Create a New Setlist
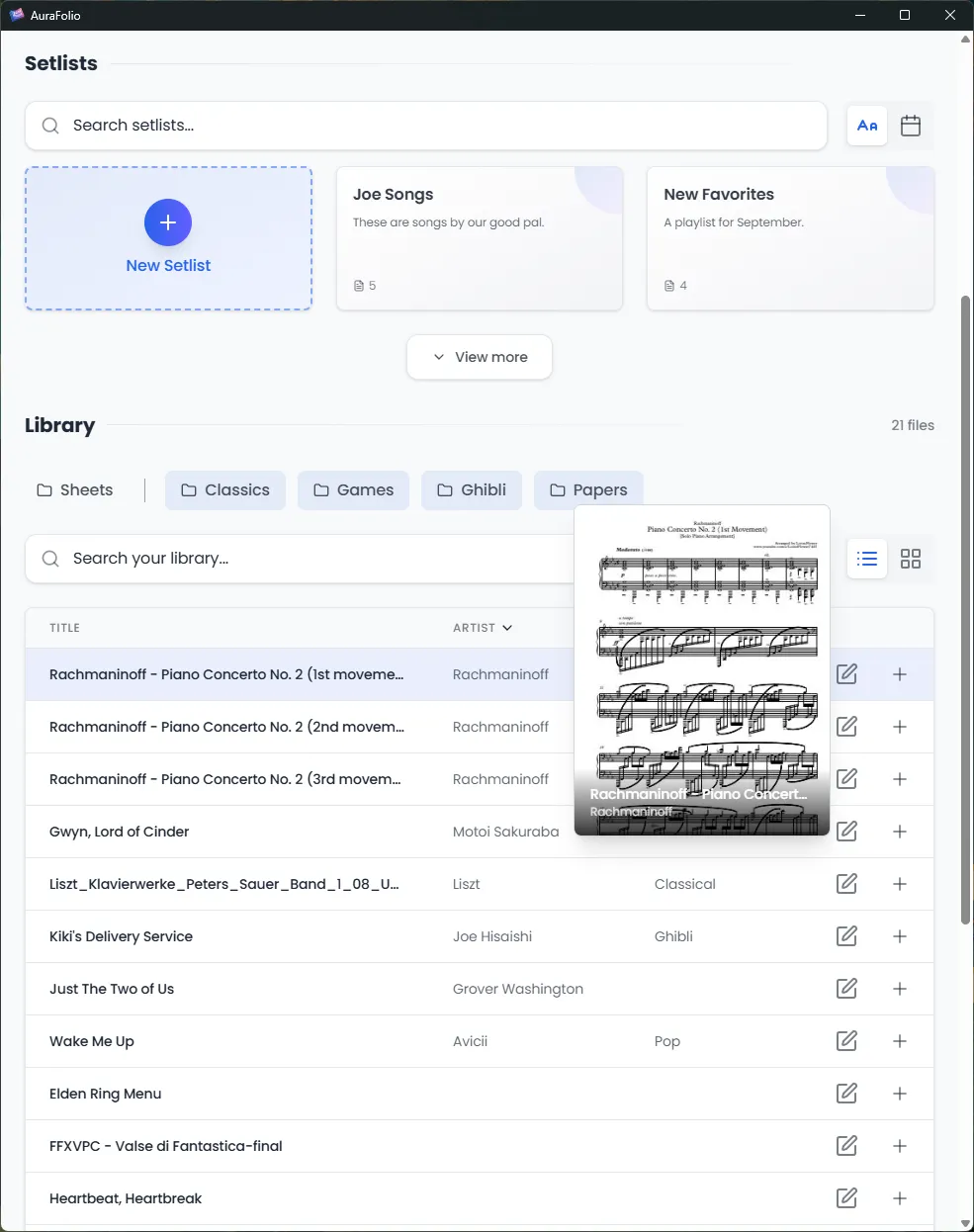 [x=168, y=237]
